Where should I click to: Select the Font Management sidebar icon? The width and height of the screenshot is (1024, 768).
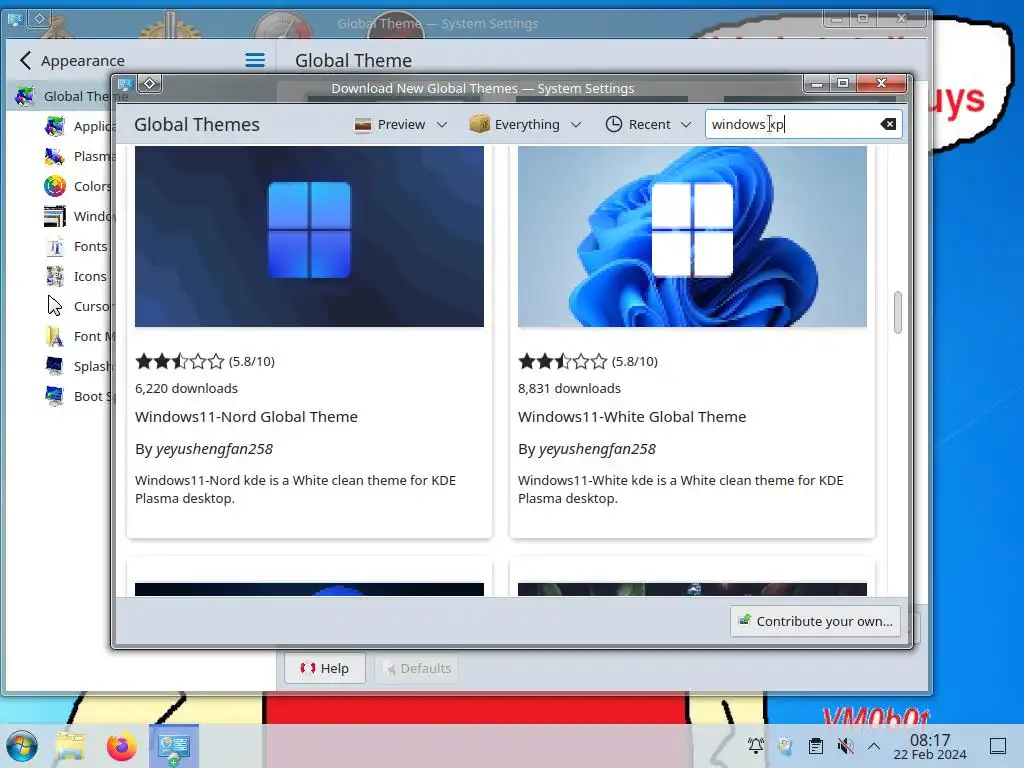[55, 336]
